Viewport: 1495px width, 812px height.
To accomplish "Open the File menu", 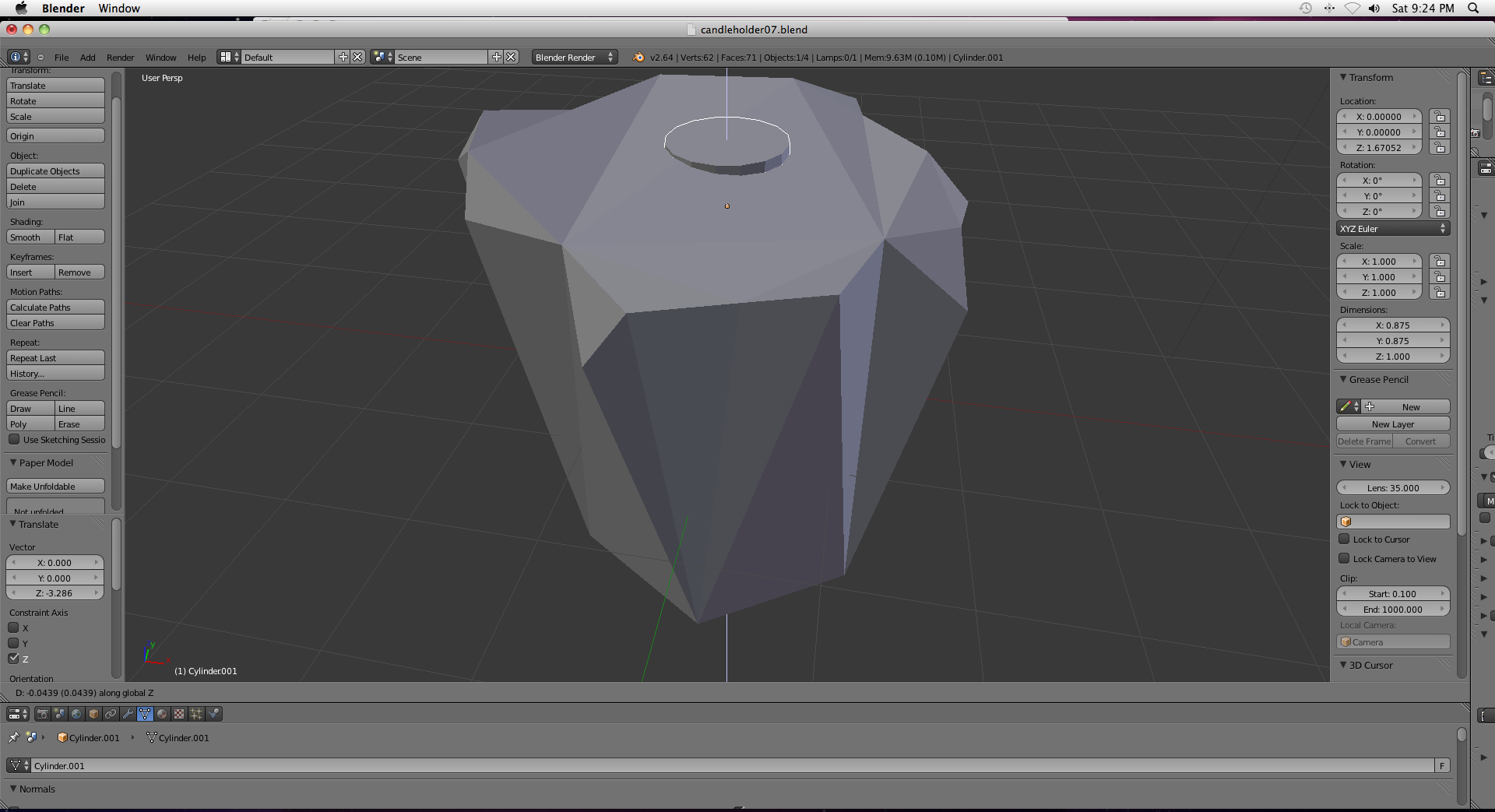I will (x=62, y=58).
